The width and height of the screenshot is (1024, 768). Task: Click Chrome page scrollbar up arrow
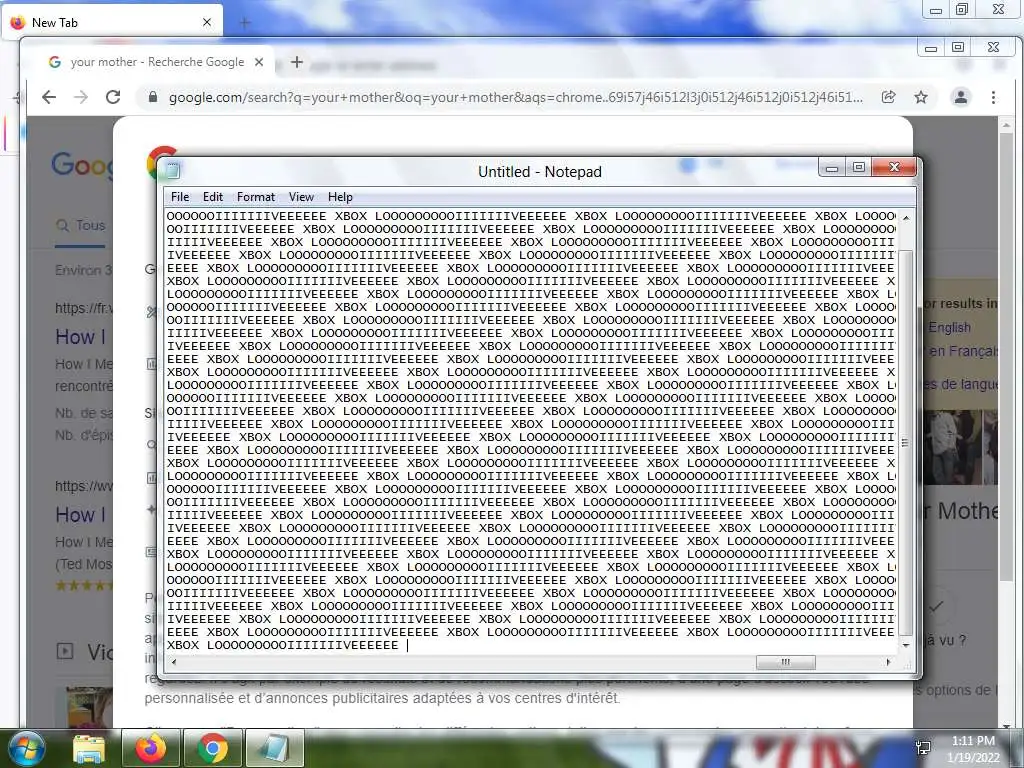pyautogui.click(x=1006, y=124)
